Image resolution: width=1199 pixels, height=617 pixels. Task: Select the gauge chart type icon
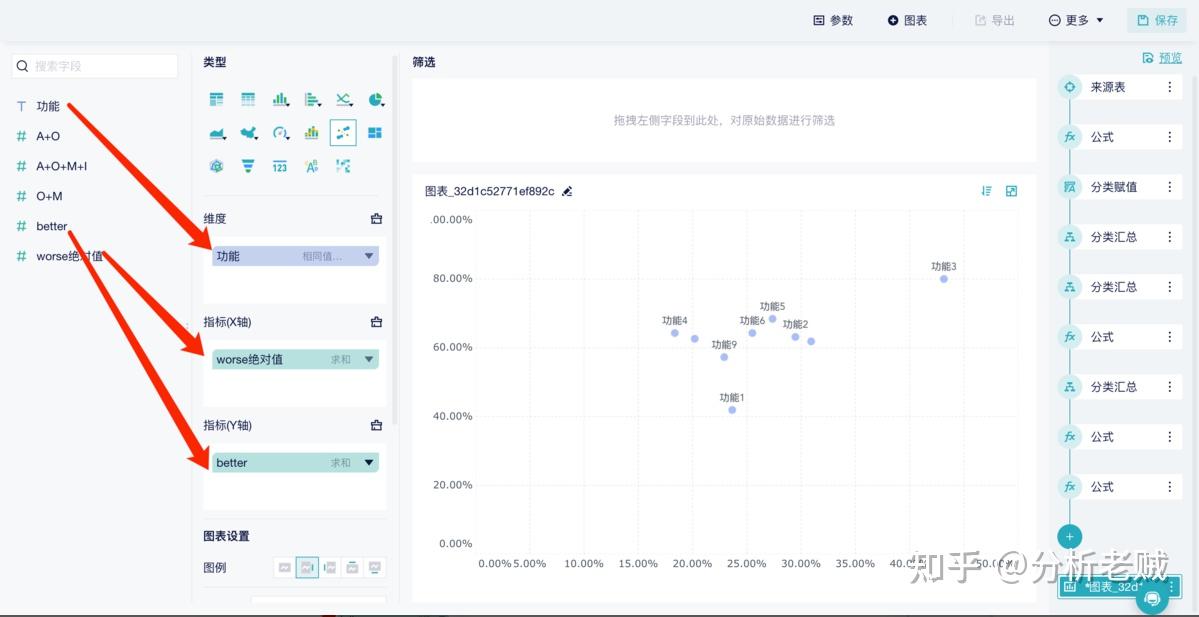pyautogui.click(x=280, y=132)
